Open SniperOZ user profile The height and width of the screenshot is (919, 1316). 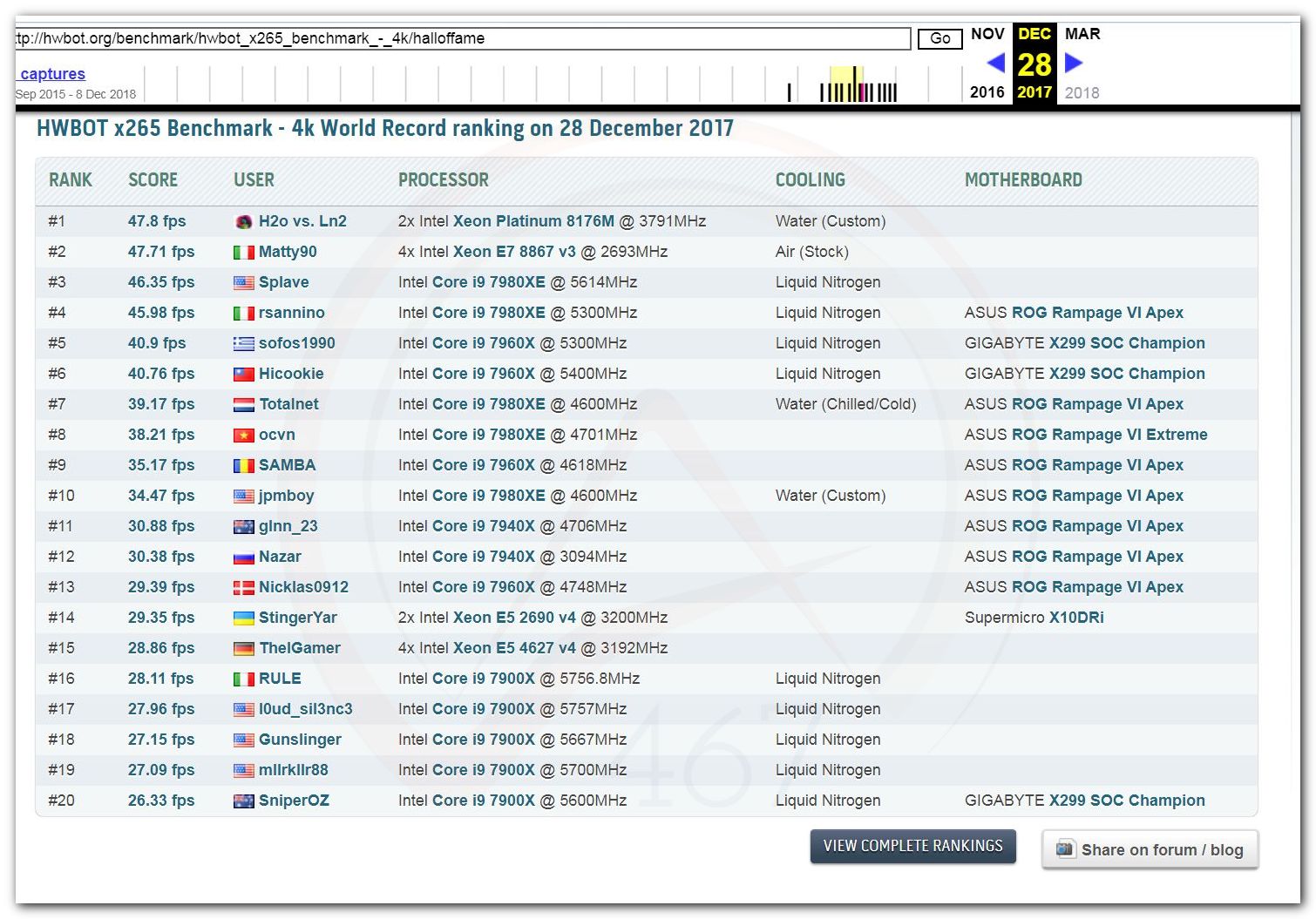(x=294, y=801)
